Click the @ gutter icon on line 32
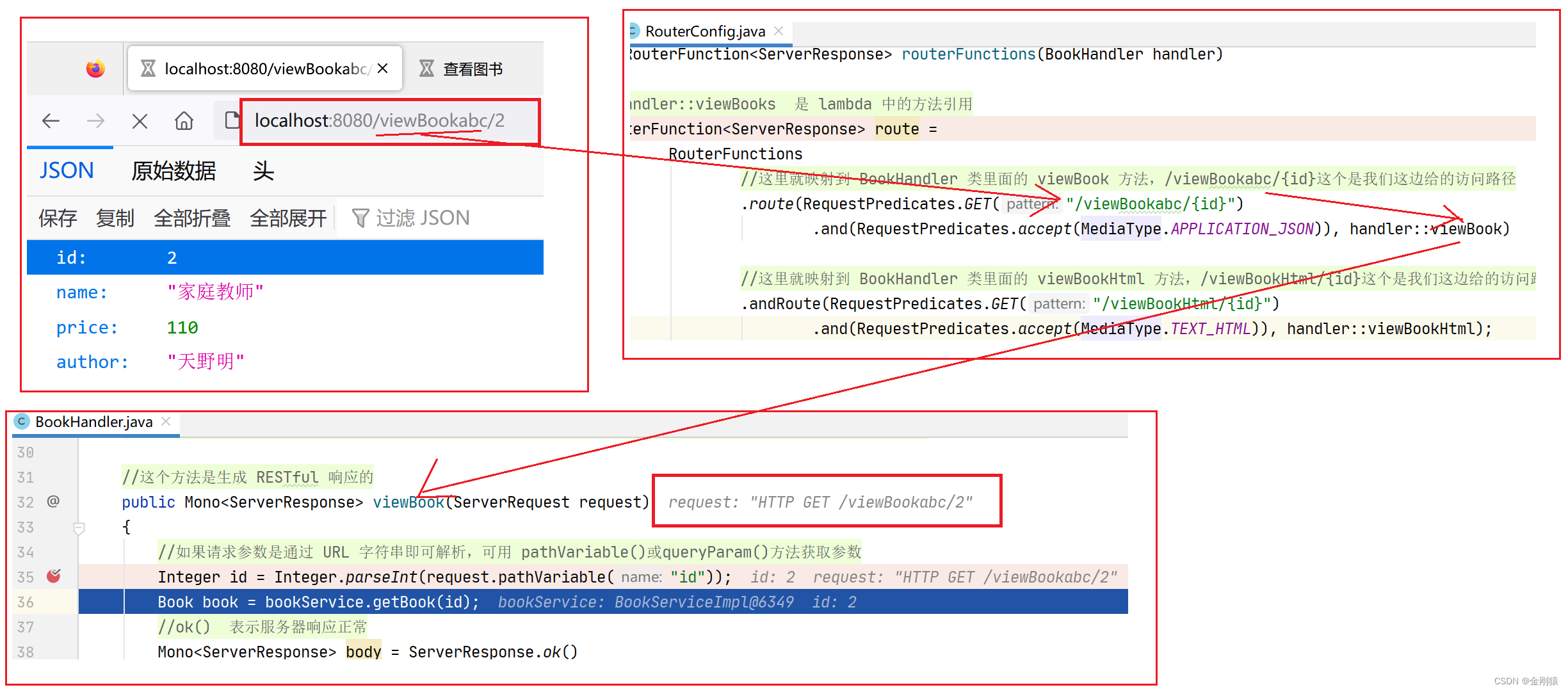The width and height of the screenshot is (1568, 692). point(53,501)
